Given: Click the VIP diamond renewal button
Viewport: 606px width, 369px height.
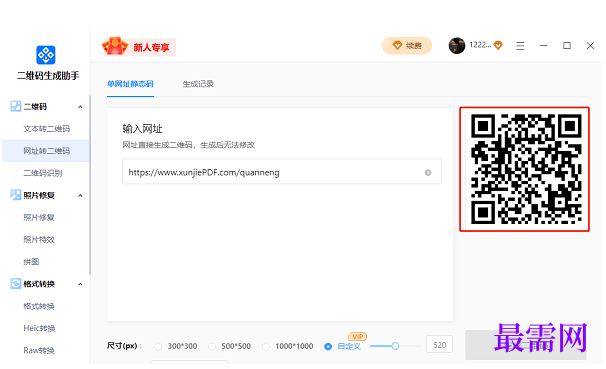Looking at the screenshot, I should tap(407, 46).
